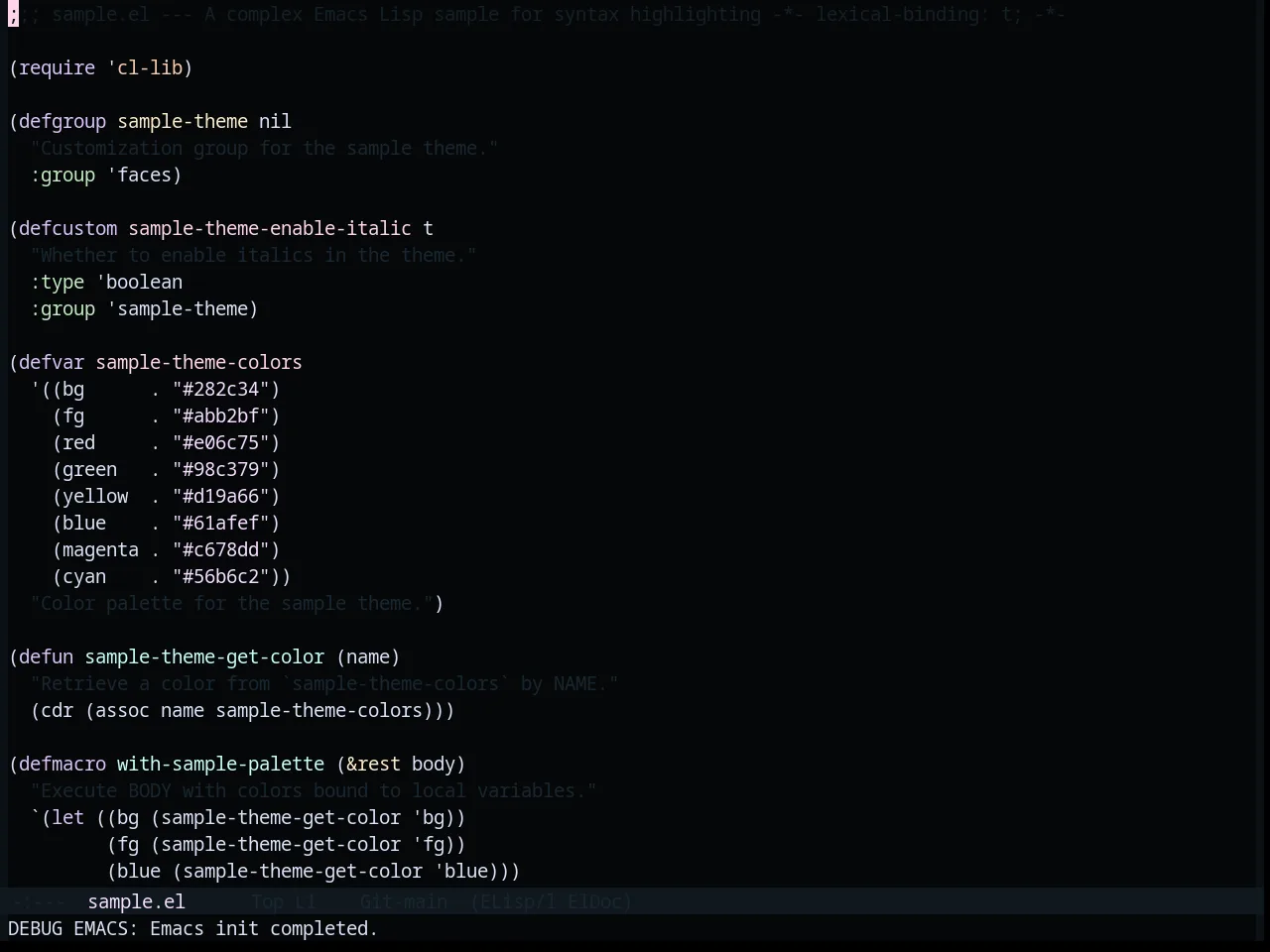The width and height of the screenshot is (1270, 952).
Task: Click the 'Color palette for the sample theme' docstring
Action: (x=231, y=603)
